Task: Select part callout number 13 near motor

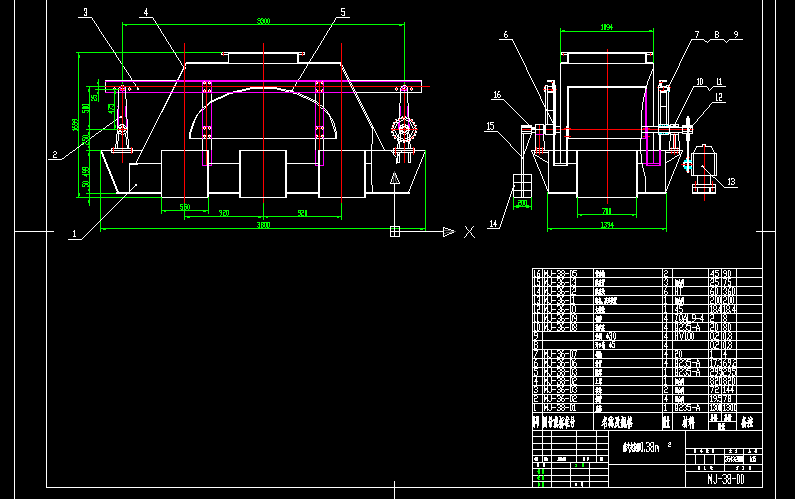Action: click(x=730, y=182)
